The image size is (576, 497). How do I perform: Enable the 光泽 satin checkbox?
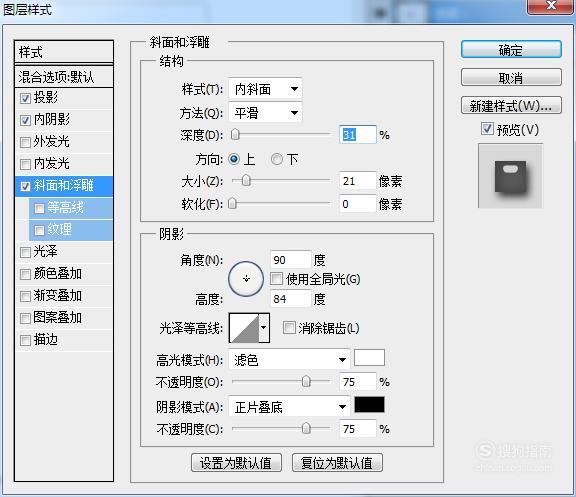click(25, 252)
